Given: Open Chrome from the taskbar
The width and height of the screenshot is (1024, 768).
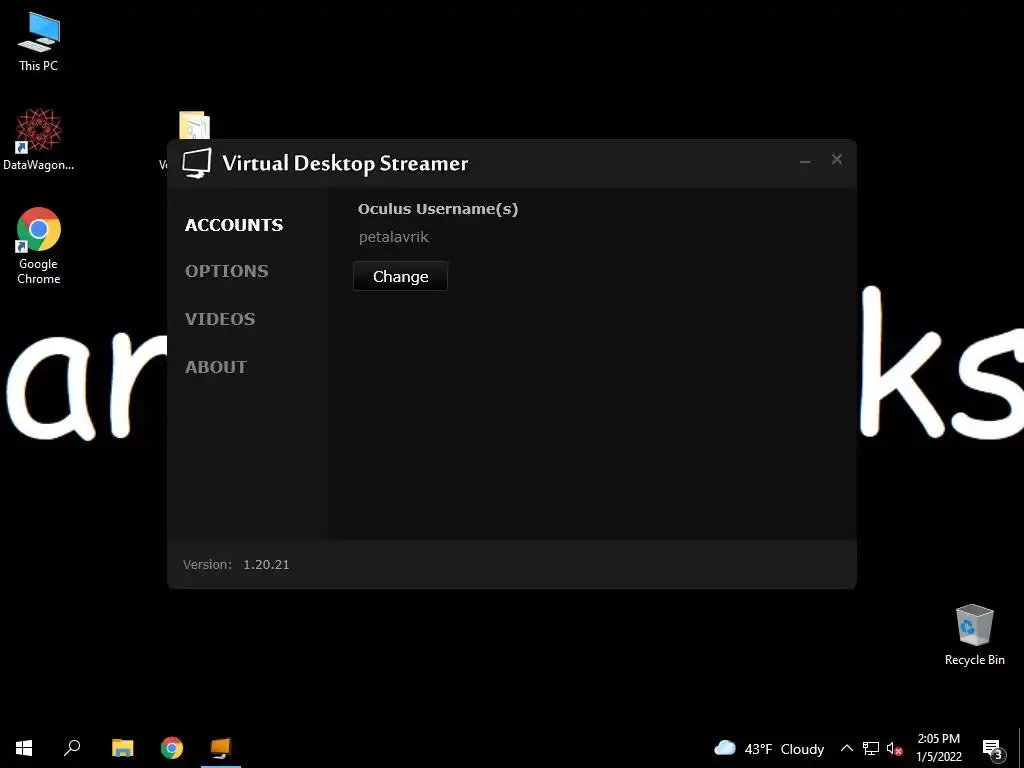Looking at the screenshot, I should [x=172, y=748].
